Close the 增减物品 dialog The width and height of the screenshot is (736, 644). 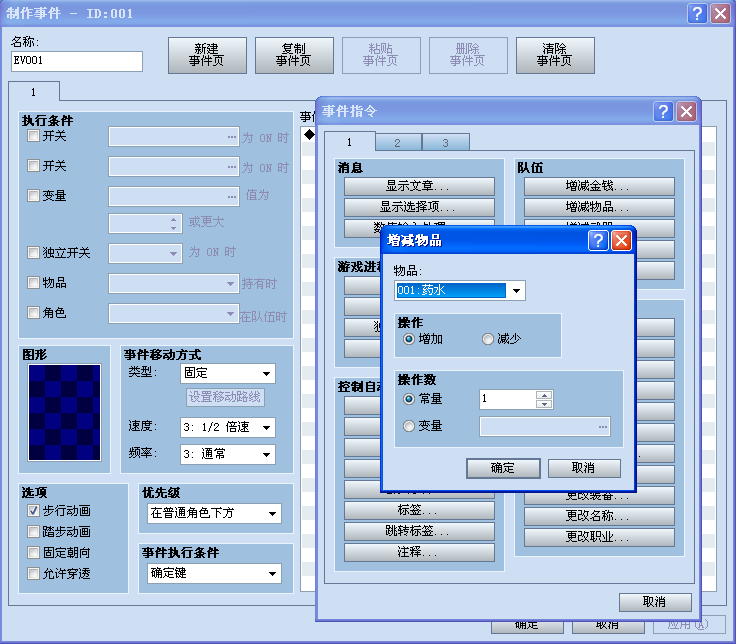coord(621,241)
